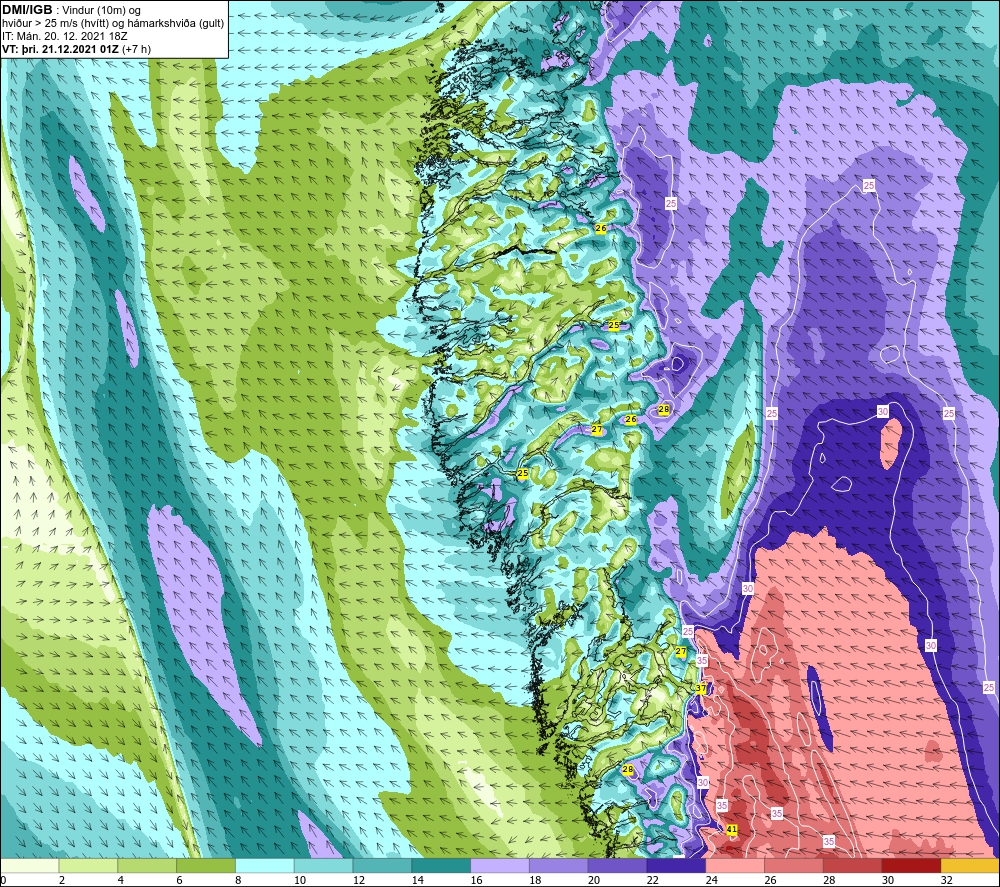Image resolution: width=1000 pixels, height=887 pixels.
Task: Click the legend scale value 2
Action: pyautogui.click(x=62, y=881)
